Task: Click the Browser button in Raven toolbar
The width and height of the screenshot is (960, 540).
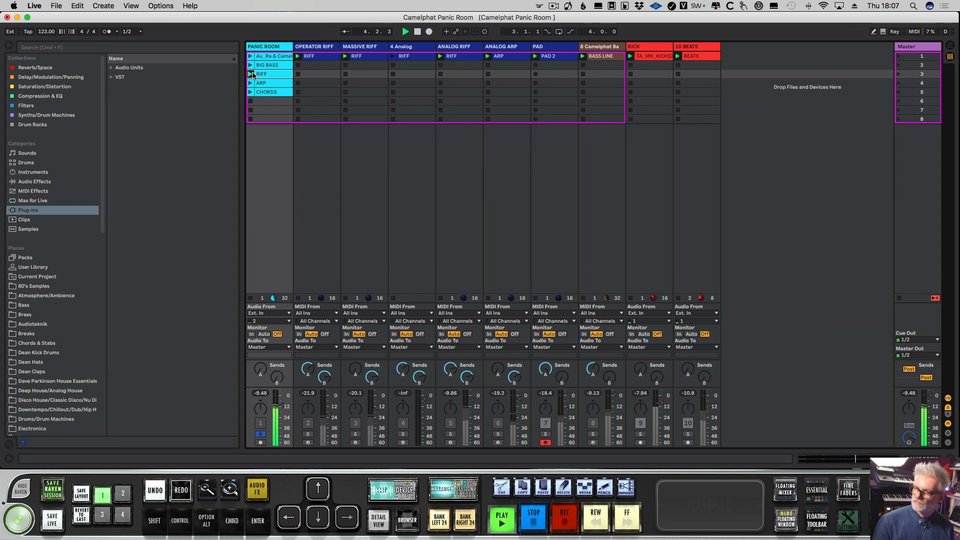Action: 407,520
